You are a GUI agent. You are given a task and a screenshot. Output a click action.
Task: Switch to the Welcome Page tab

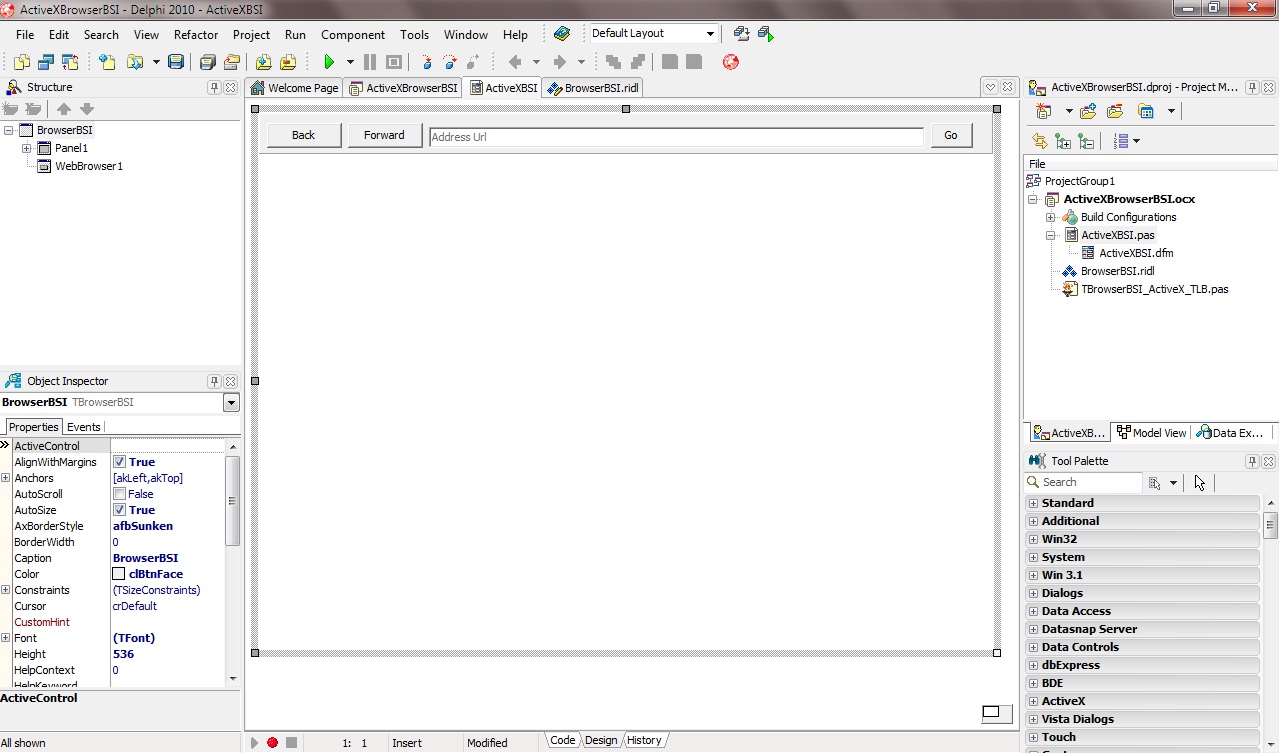tap(295, 88)
